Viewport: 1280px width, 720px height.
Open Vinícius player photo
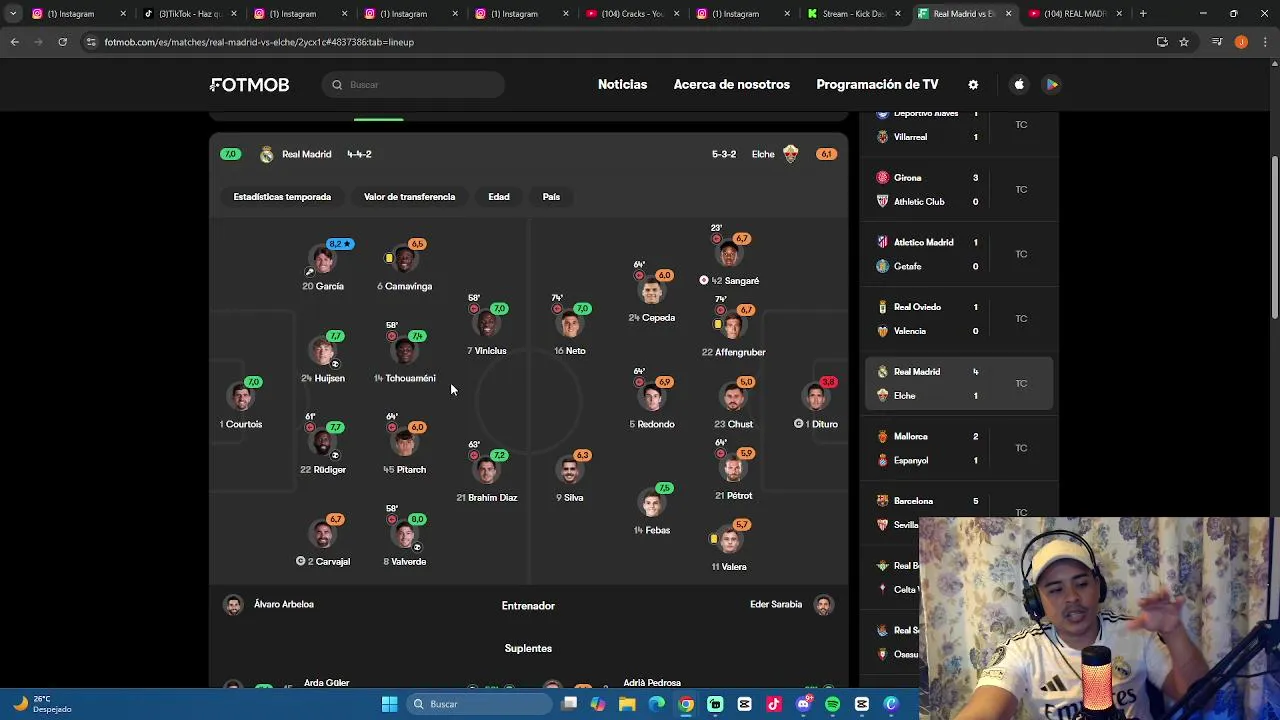(x=487, y=323)
